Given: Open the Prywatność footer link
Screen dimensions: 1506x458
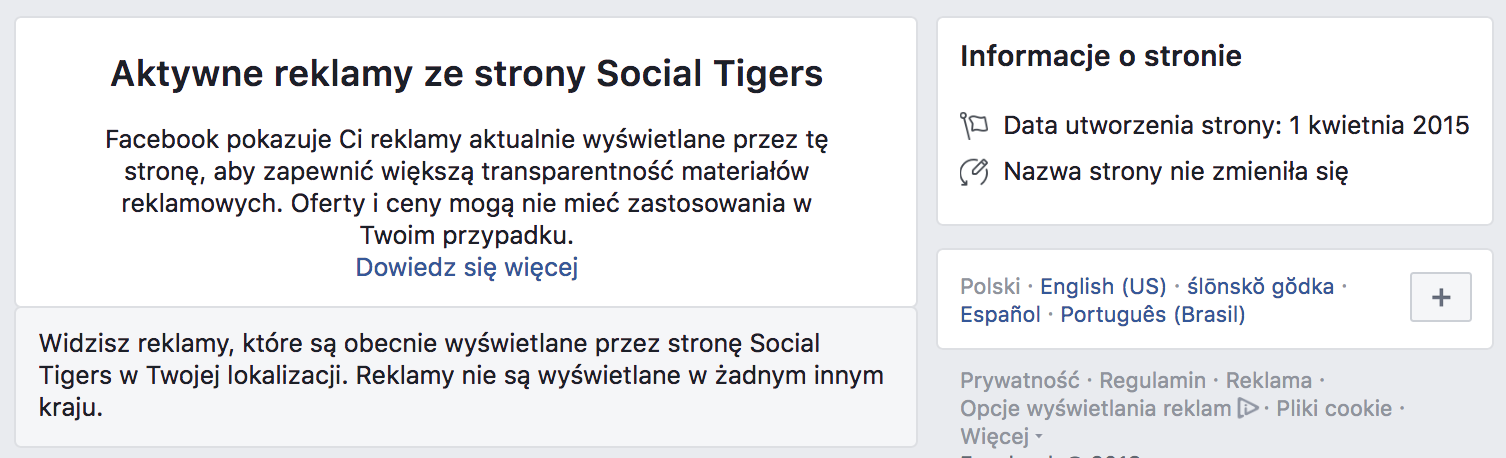Looking at the screenshot, I should pos(1019,380).
